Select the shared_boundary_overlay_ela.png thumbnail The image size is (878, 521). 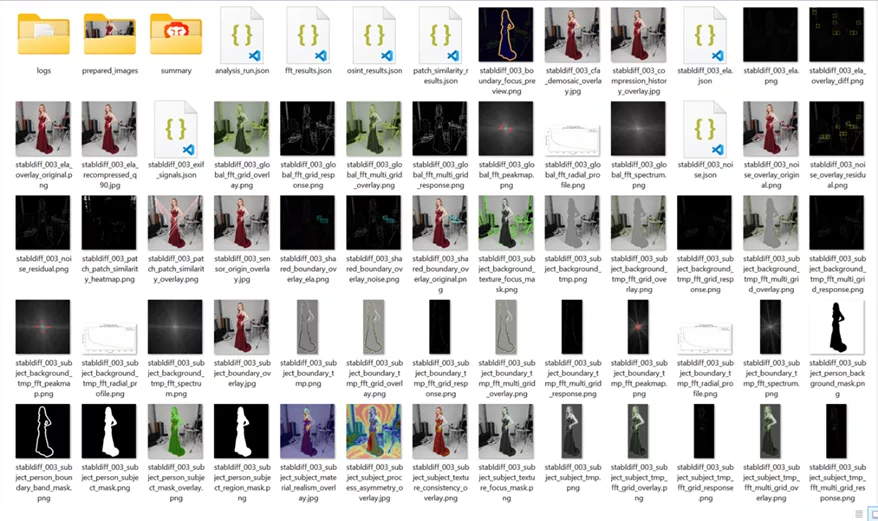tap(307, 222)
